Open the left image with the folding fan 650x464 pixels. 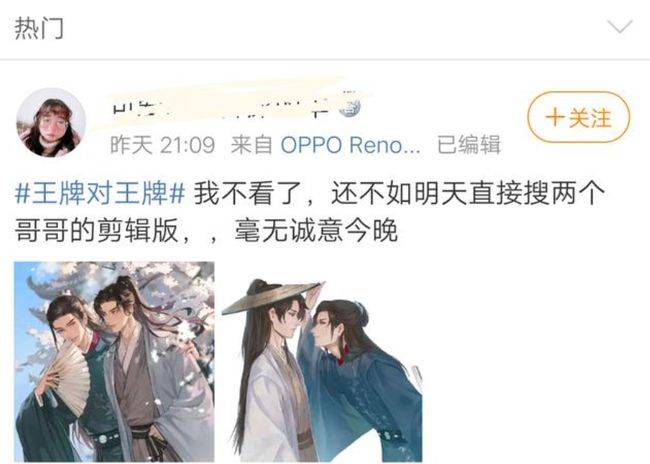[114, 362]
